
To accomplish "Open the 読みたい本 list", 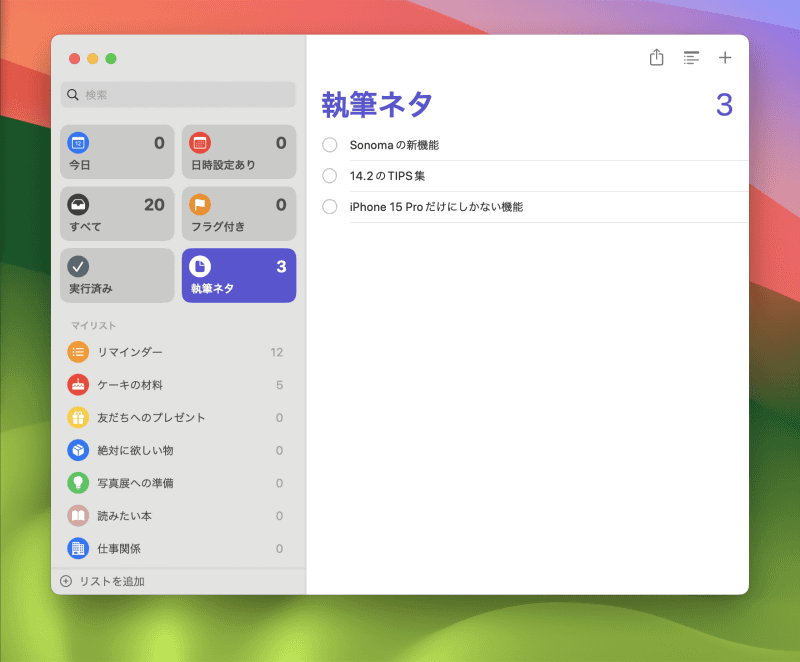I will pyautogui.click(x=176, y=516).
